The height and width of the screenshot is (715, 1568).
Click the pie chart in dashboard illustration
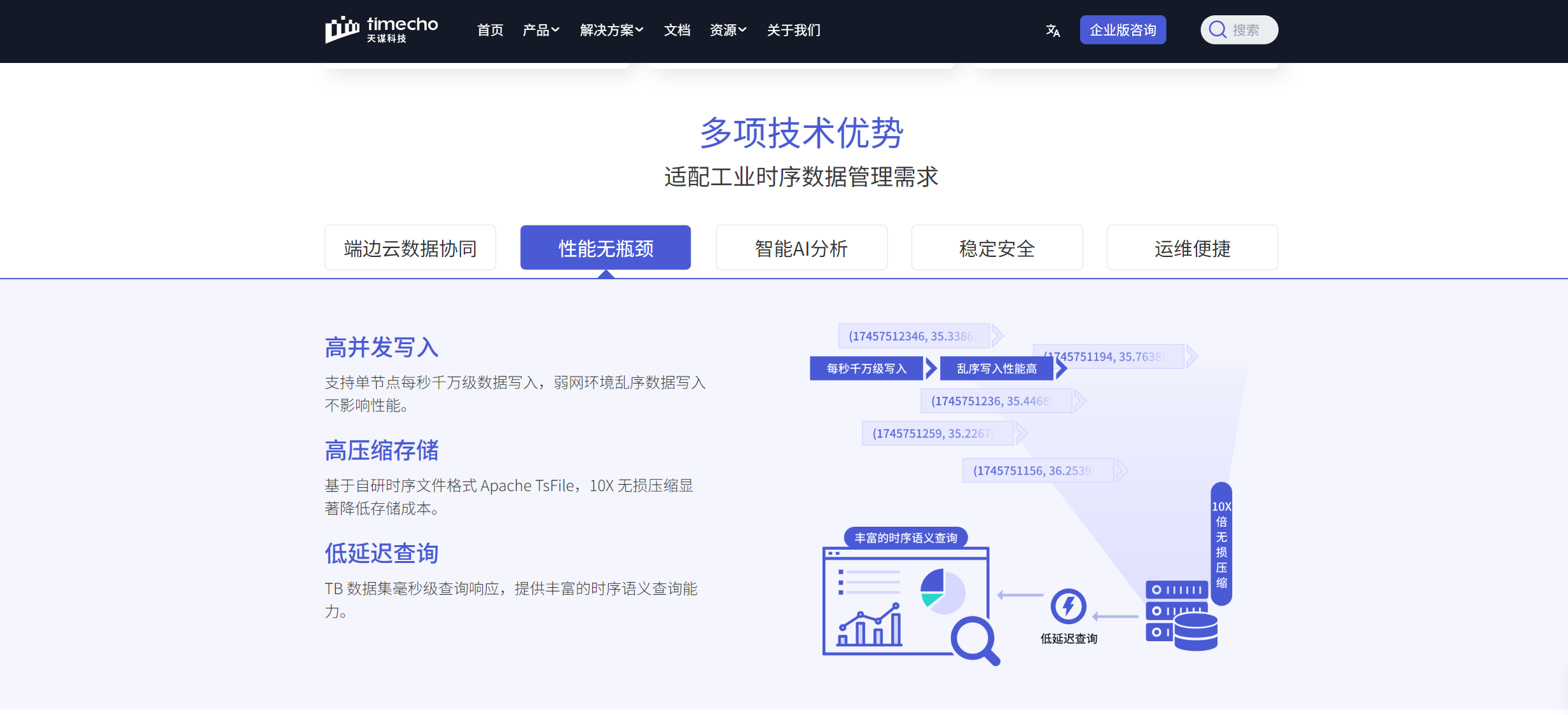[x=942, y=591]
